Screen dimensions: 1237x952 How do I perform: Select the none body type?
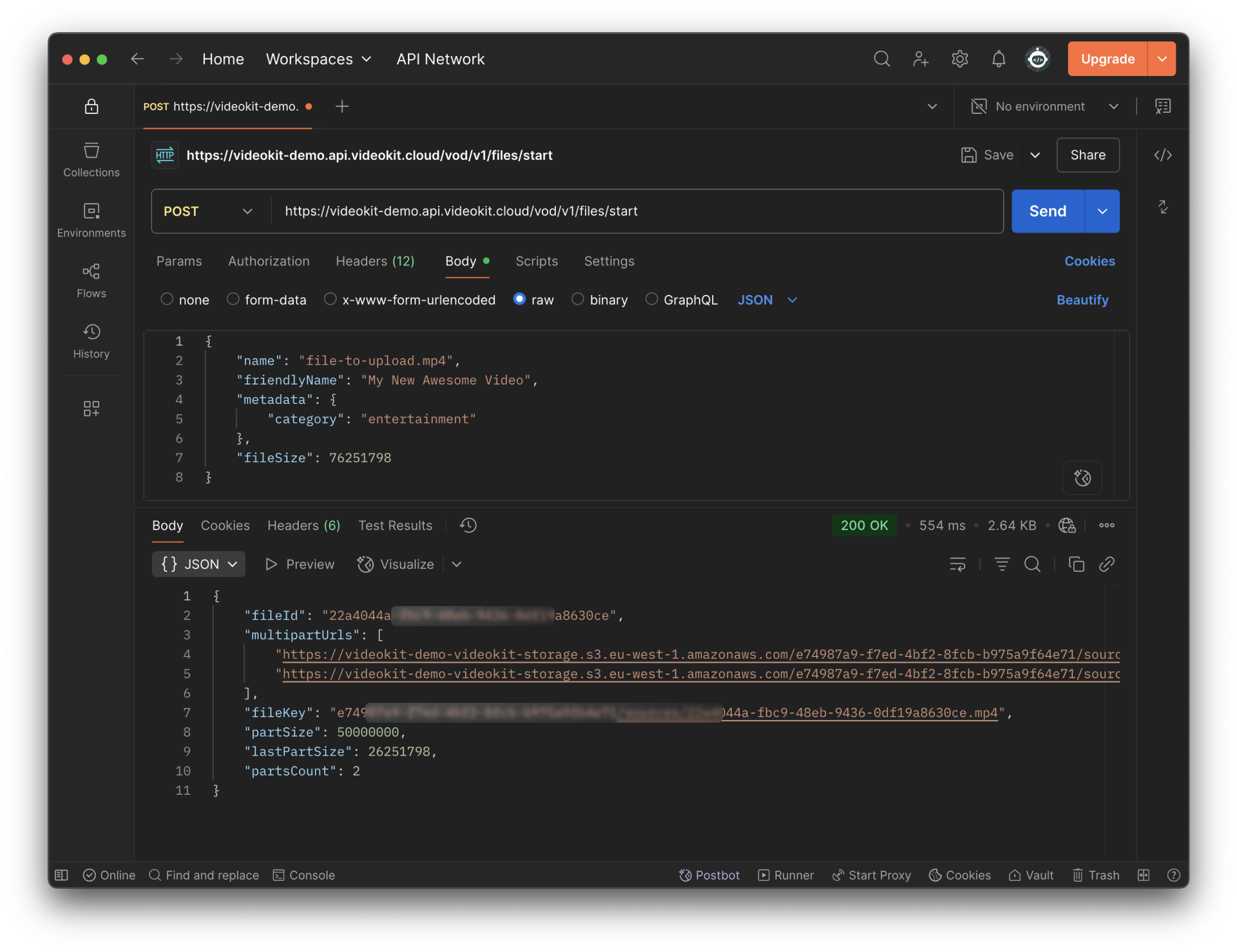click(167, 299)
